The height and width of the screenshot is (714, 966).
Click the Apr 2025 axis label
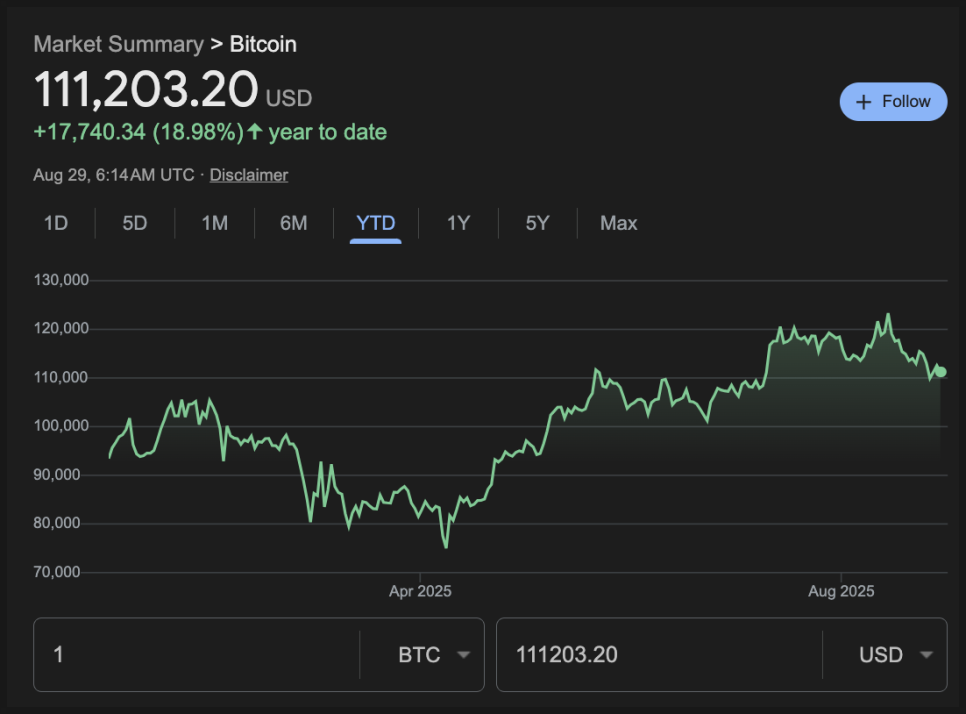(x=420, y=591)
